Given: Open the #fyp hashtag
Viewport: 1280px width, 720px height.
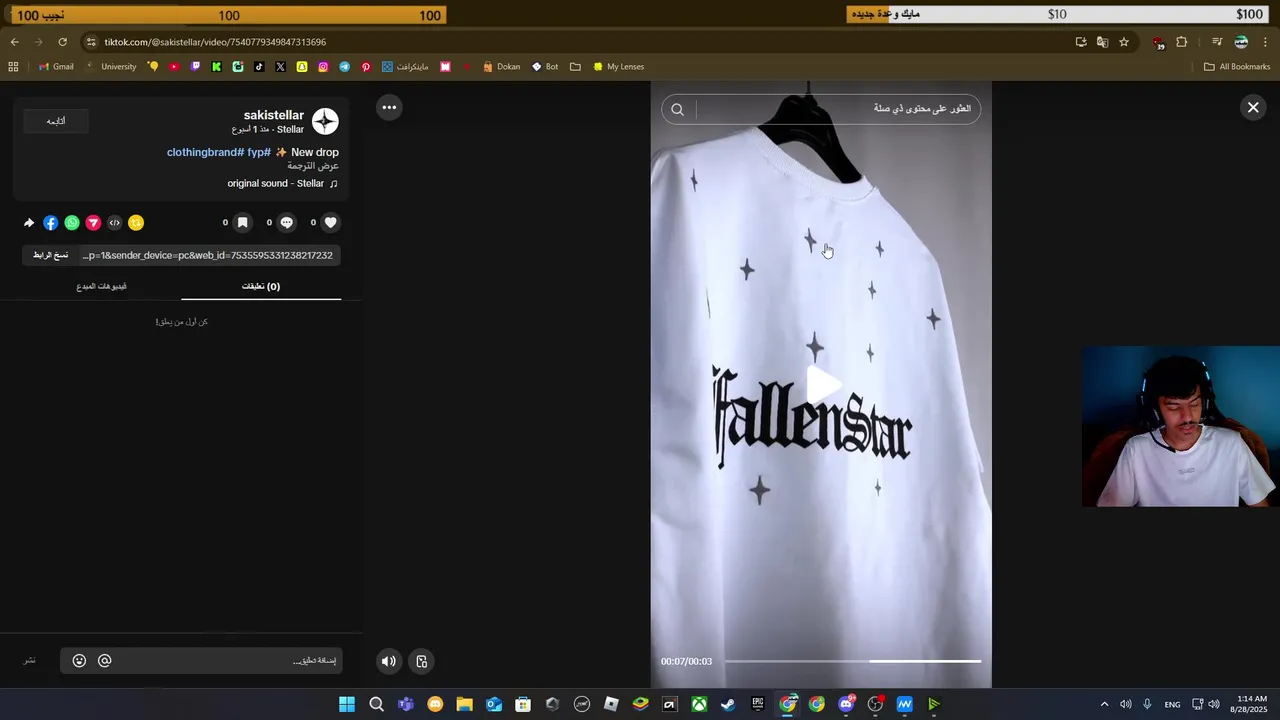Looking at the screenshot, I should 259,152.
